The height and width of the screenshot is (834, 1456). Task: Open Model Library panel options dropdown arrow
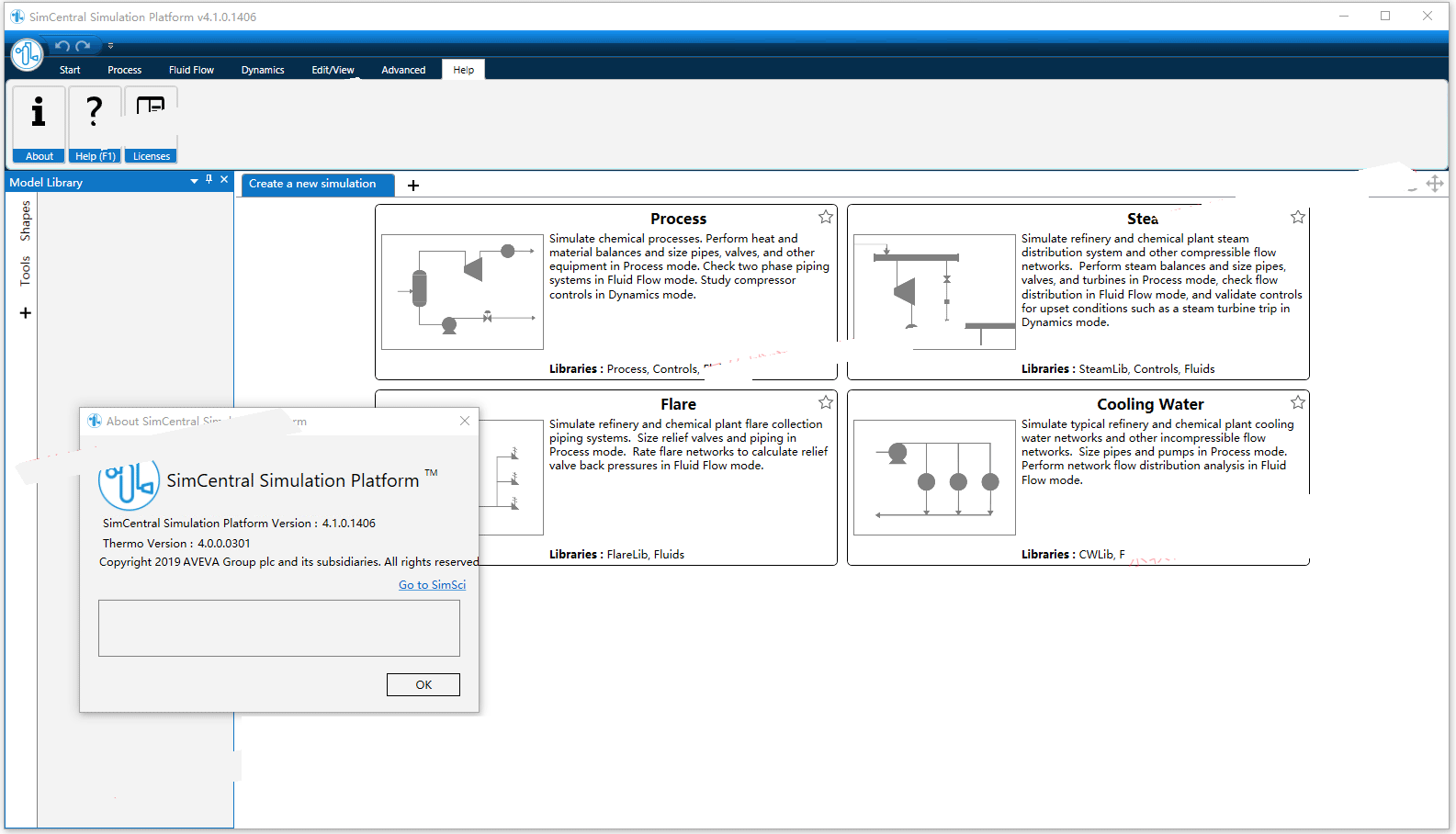click(x=194, y=182)
